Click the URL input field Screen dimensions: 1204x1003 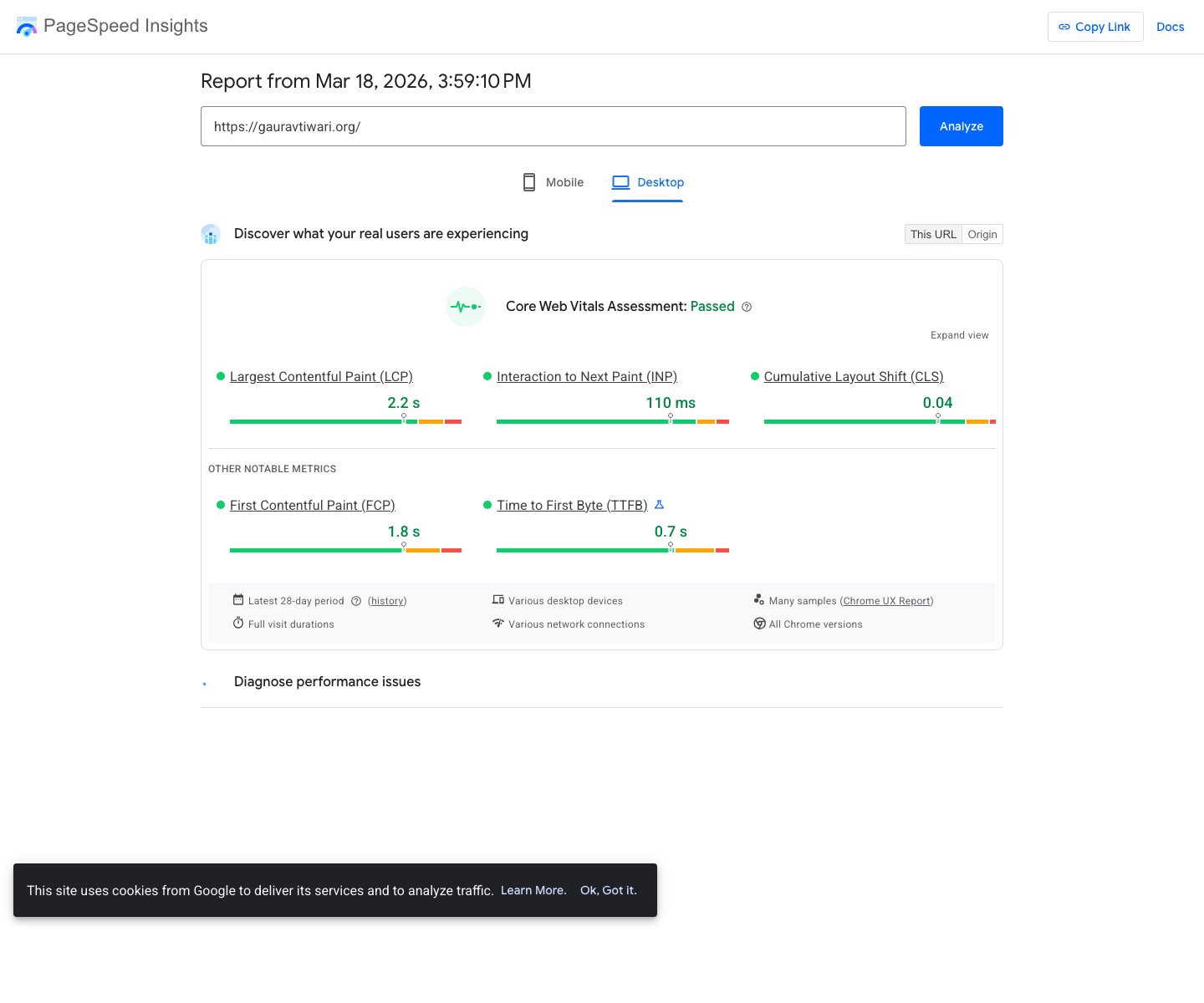tap(554, 126)
